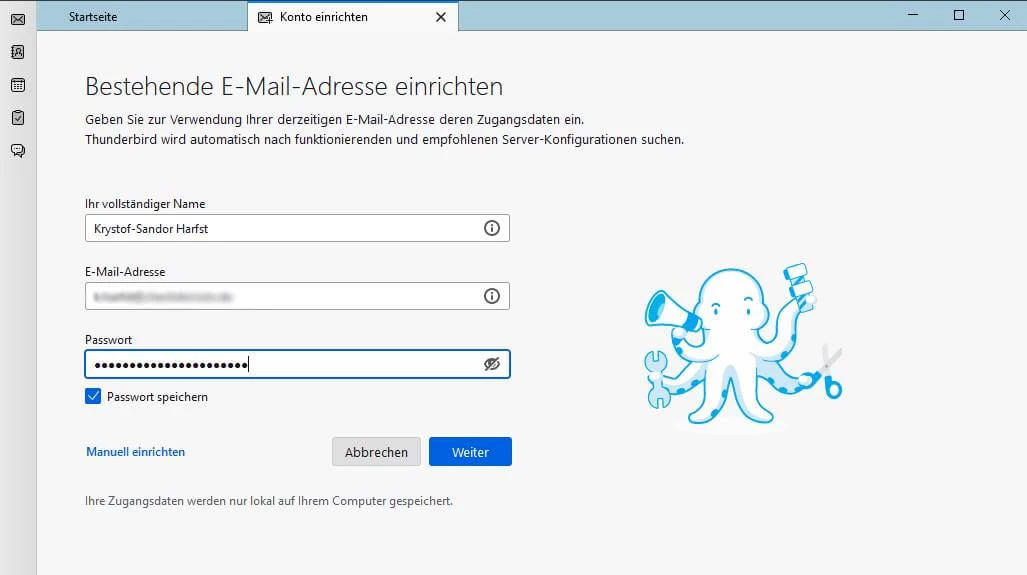Click info icon in full name field
1027x575 pixels.
491,228
